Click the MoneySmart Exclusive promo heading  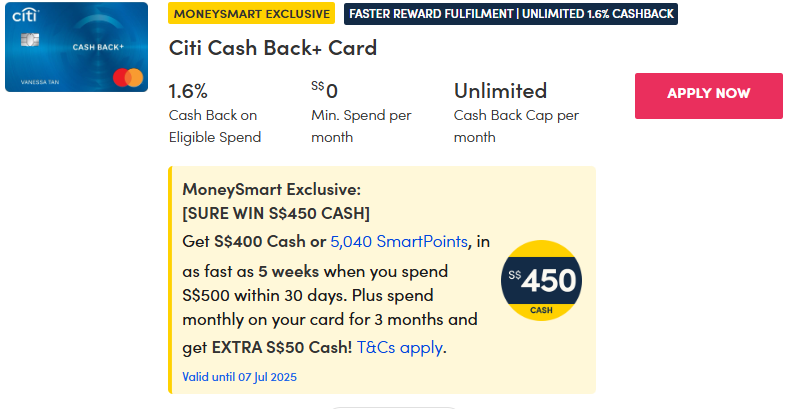point(271,188)
